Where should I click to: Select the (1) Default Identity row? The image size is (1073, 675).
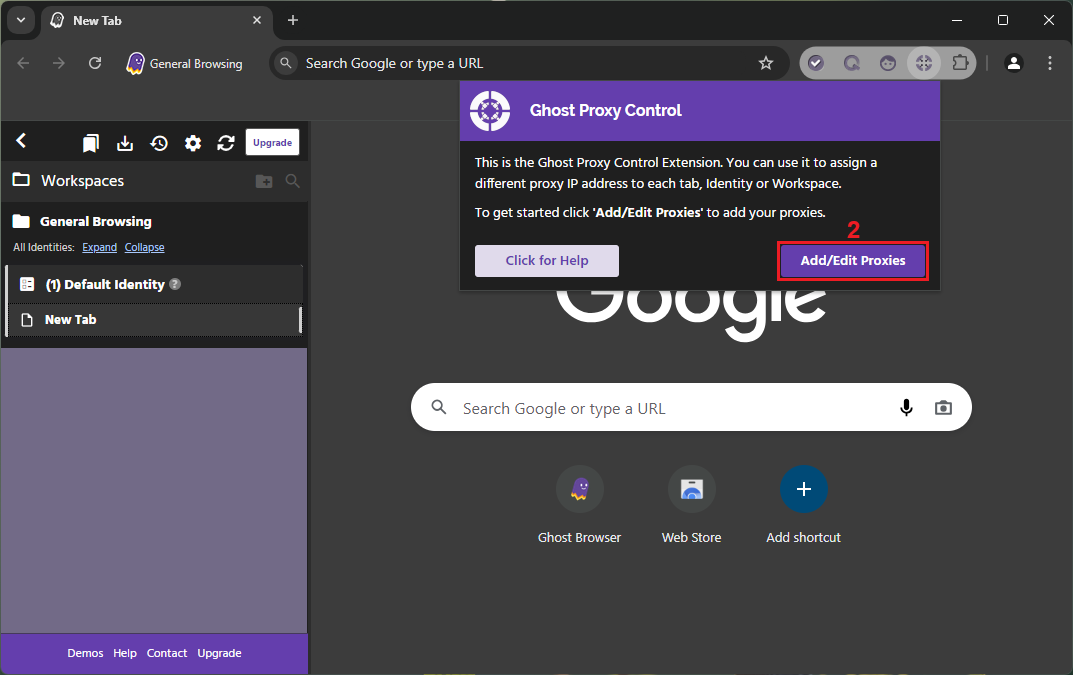click(154, 284)
